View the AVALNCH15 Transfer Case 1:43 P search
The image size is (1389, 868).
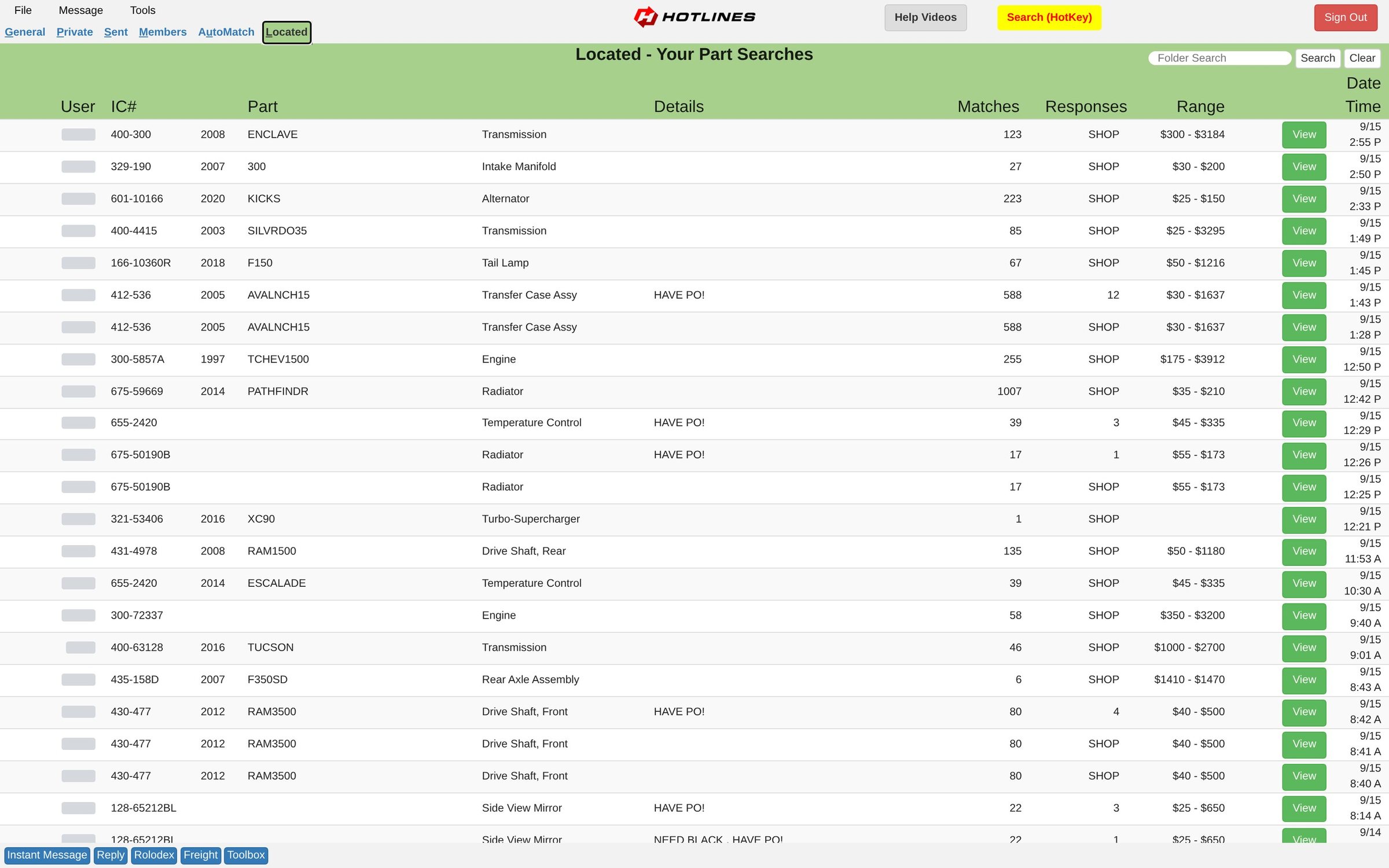pos(1304,295)
